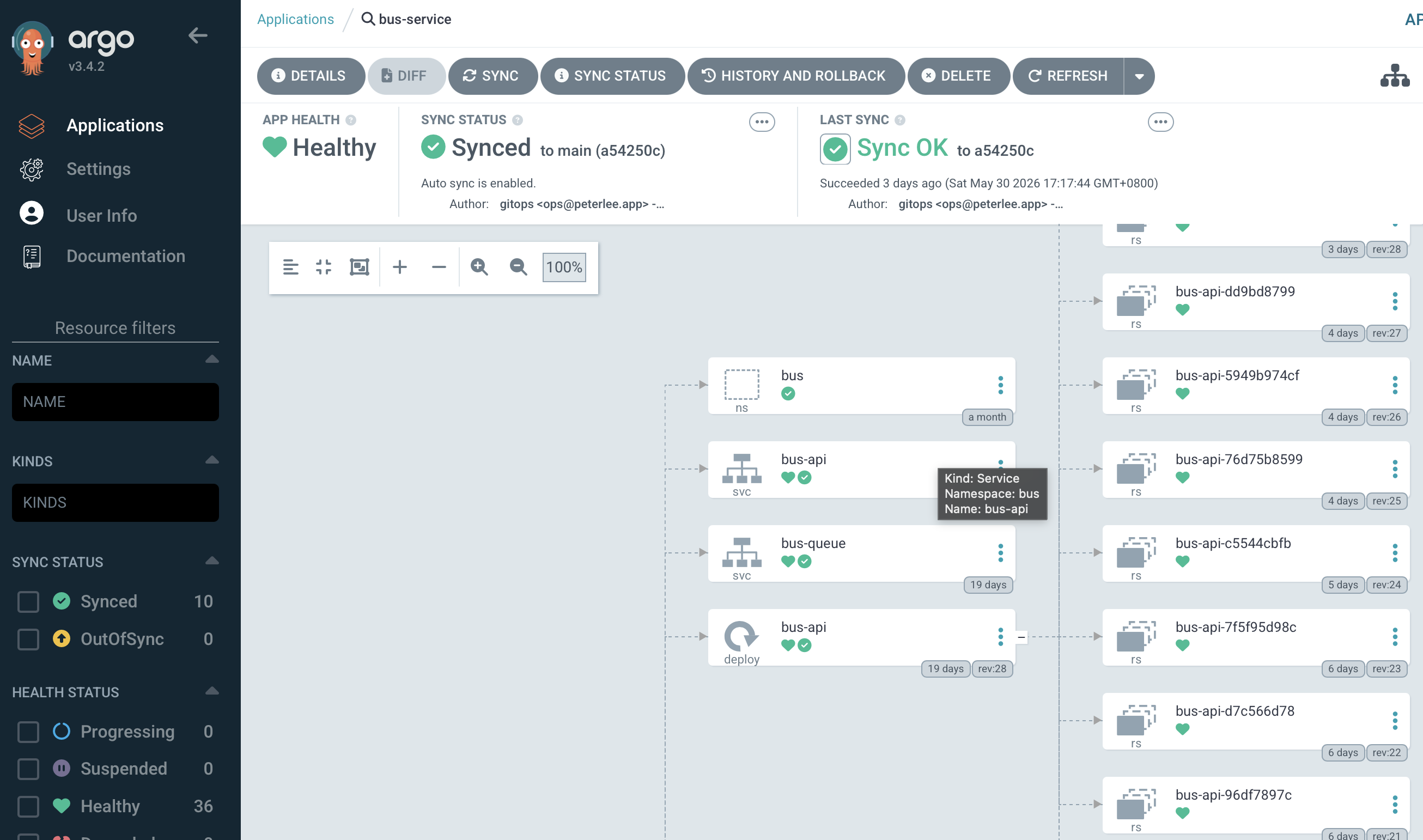Open the kebab menu for bus-api-7f5f95d98c replicaset
This screenshot has height=840, width=1423.
point(1395,637)
